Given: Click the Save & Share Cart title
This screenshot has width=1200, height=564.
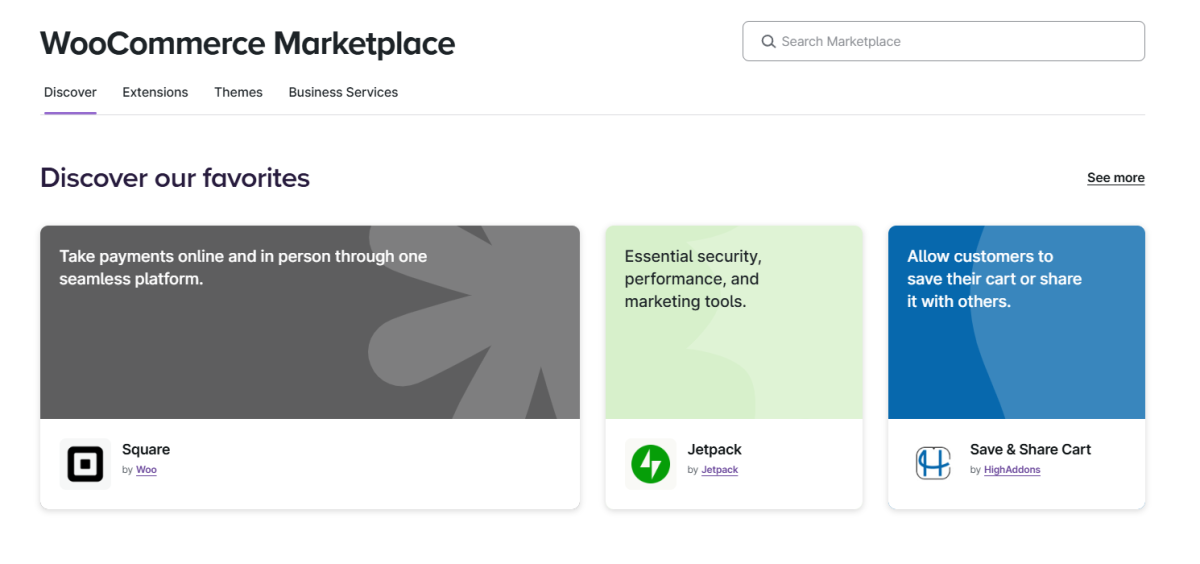Looking at the screenshot, I should click(x=1030, y=450).
